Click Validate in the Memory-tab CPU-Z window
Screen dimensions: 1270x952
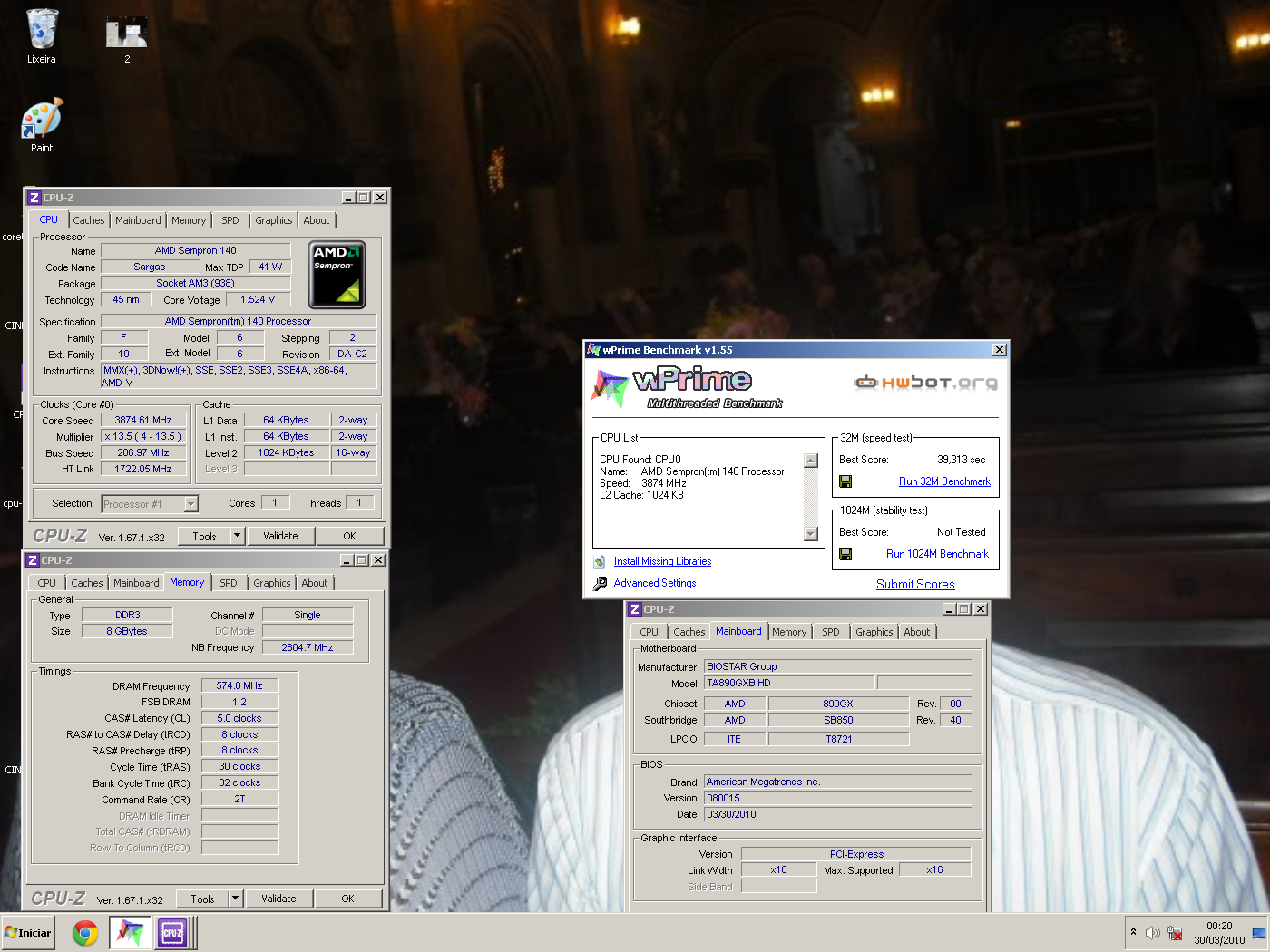(x=278, y=899)
